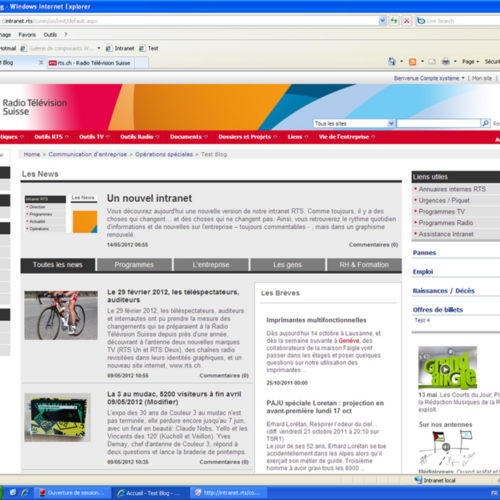The height and width of the screenshot is (500, 500).
Task: Click the Intranet favorites bar link
Action: tap(120, 48)
